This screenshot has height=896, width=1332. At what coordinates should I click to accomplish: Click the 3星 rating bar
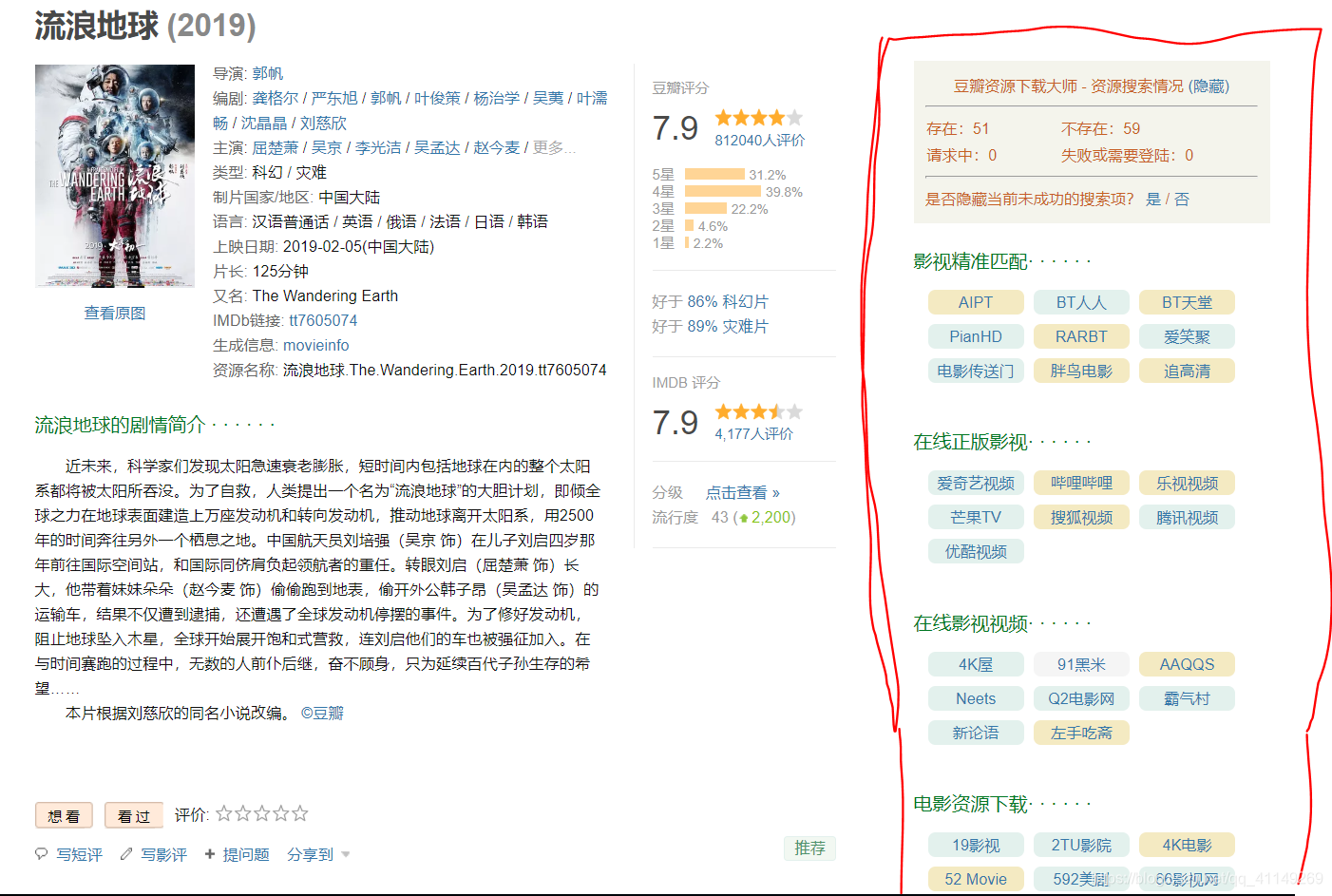point(706,209)
